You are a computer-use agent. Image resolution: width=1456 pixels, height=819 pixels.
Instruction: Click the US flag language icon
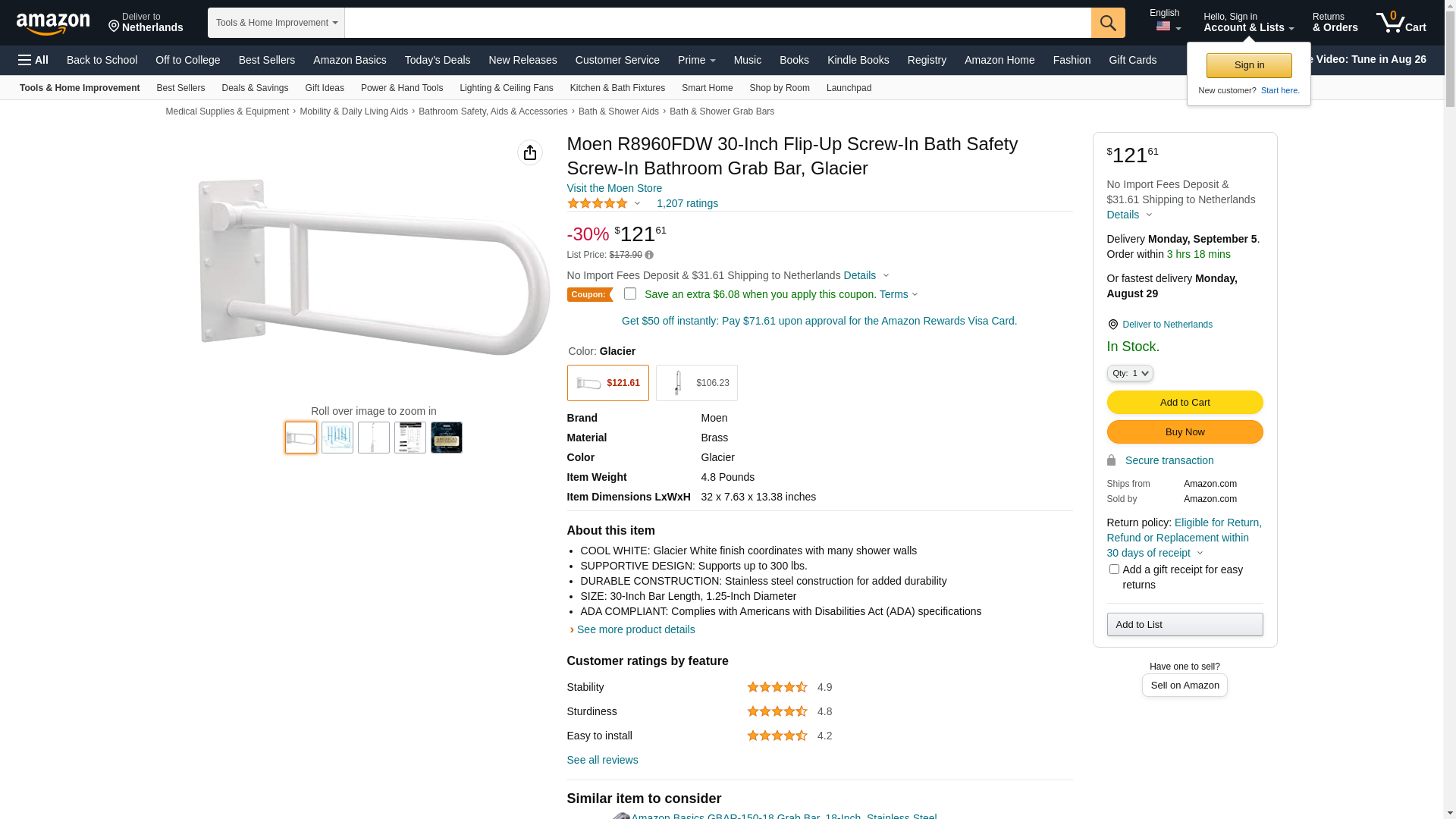click(1163, 27)
